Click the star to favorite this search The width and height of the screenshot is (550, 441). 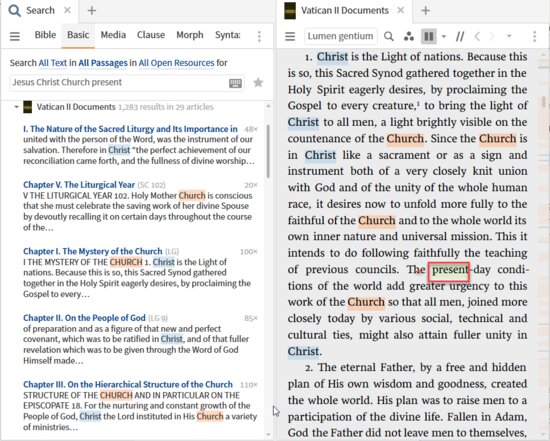[258, 83]
